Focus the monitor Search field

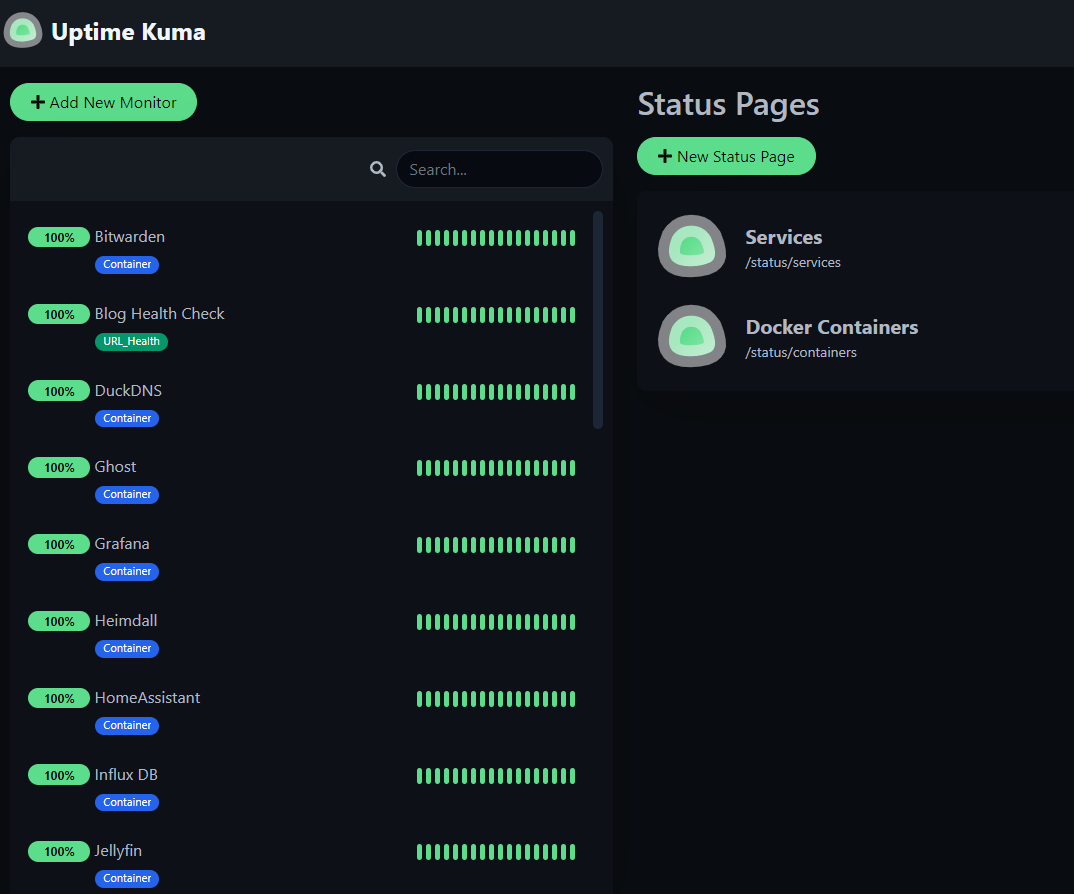click(x=499, y=169)
